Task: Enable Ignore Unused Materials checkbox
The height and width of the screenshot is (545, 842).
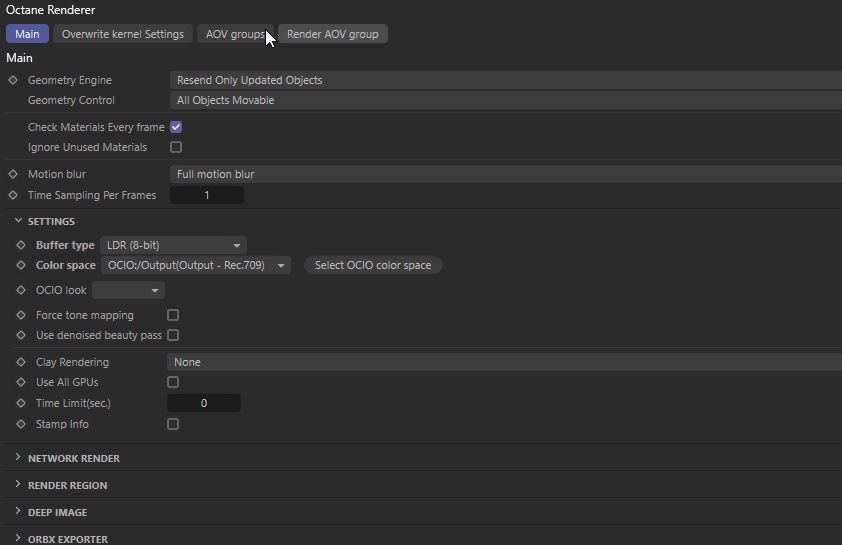Action: [176, 147]
